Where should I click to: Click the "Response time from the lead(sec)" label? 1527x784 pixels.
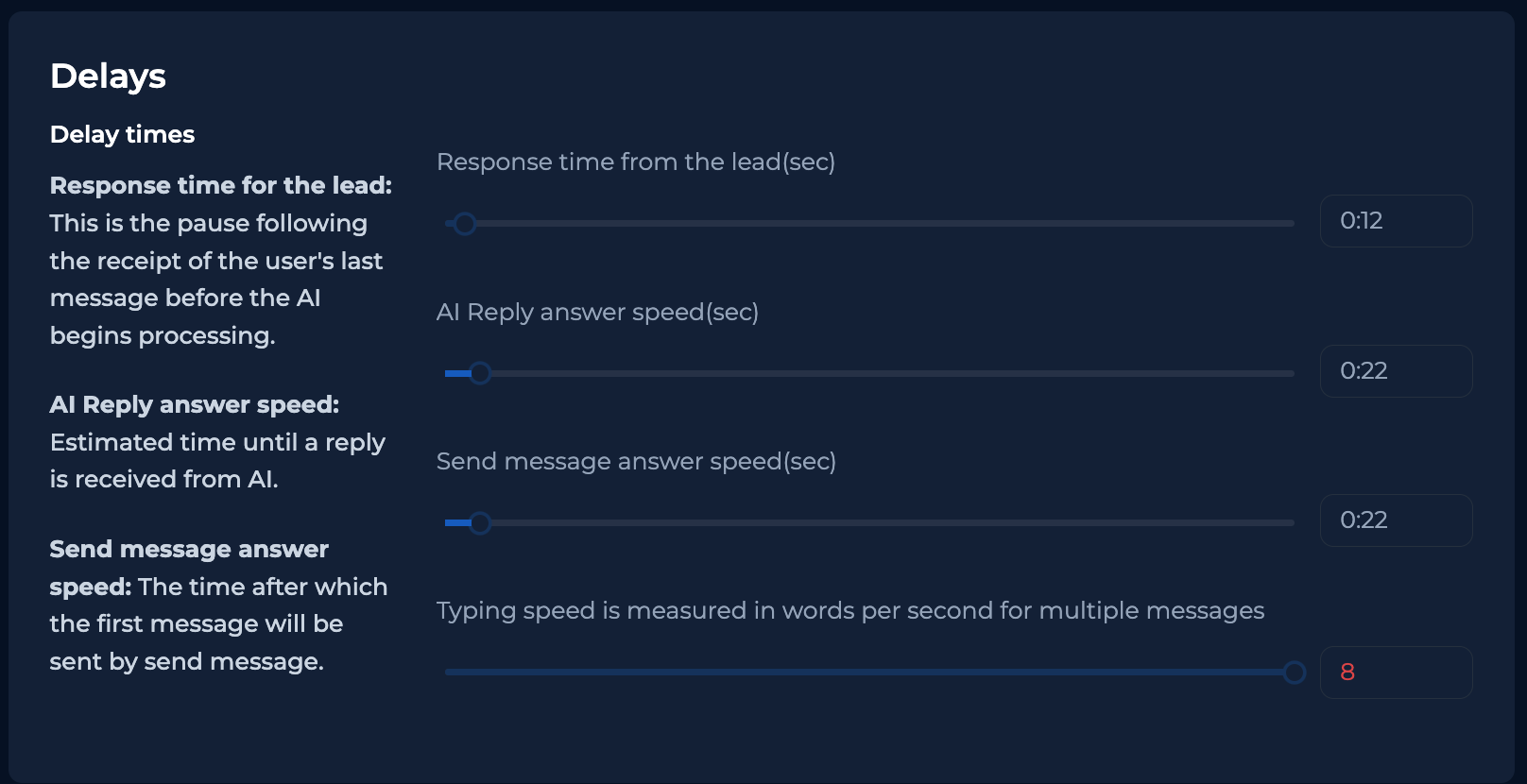pyautogui.click(x=635, y=162)
